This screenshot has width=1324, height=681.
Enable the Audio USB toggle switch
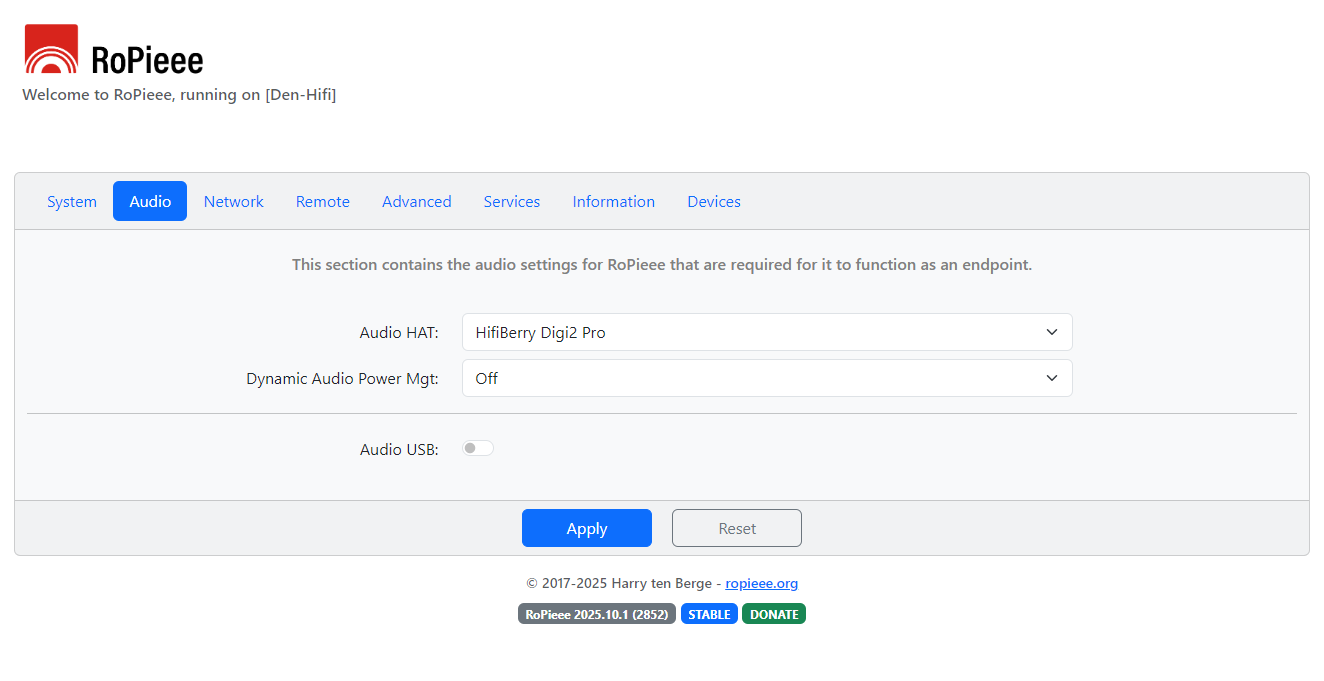click(x=478, y=448)
